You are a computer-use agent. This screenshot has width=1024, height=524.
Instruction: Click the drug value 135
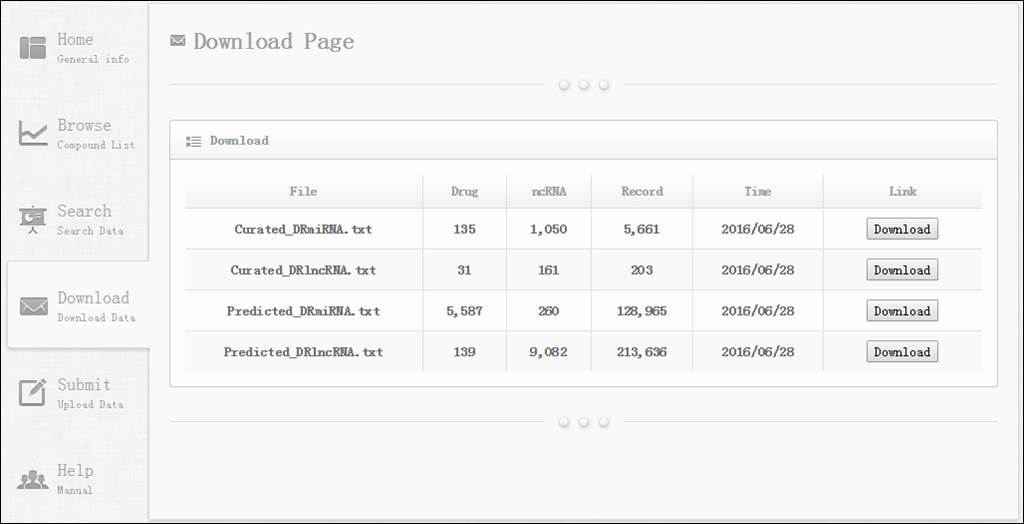click(x=464, y=229)
